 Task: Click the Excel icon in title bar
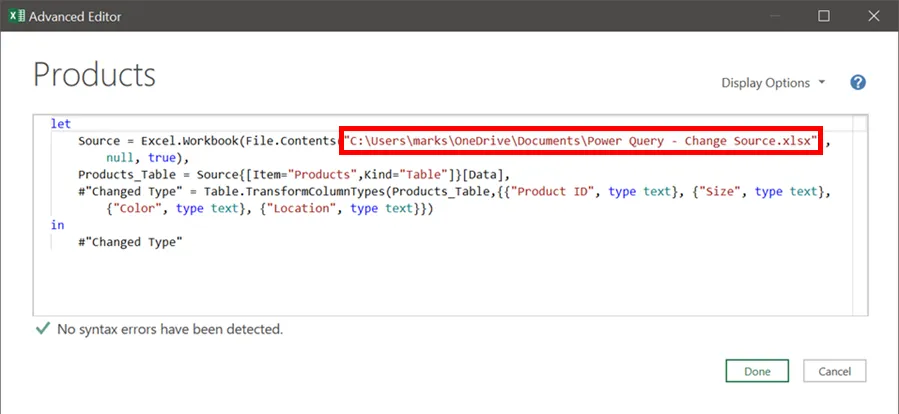click(x=16, y=15)
